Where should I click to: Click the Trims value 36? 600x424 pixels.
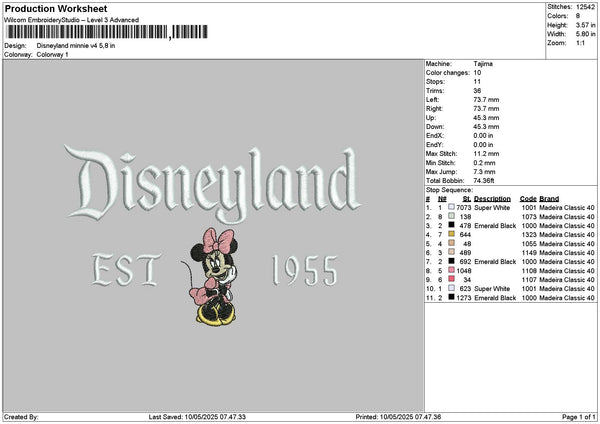pos(477,91)
